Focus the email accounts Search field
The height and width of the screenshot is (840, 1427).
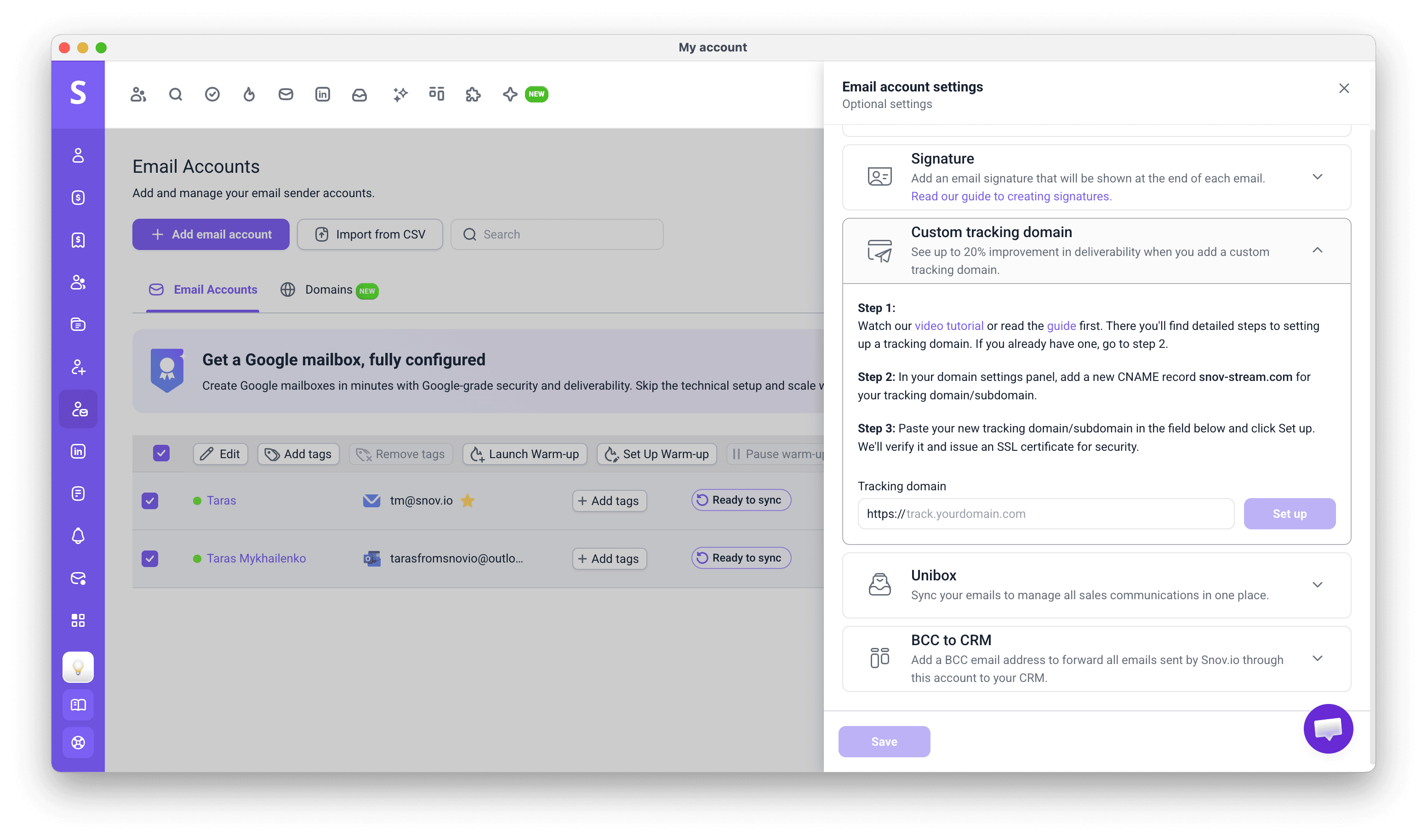[x=557, y=234]
